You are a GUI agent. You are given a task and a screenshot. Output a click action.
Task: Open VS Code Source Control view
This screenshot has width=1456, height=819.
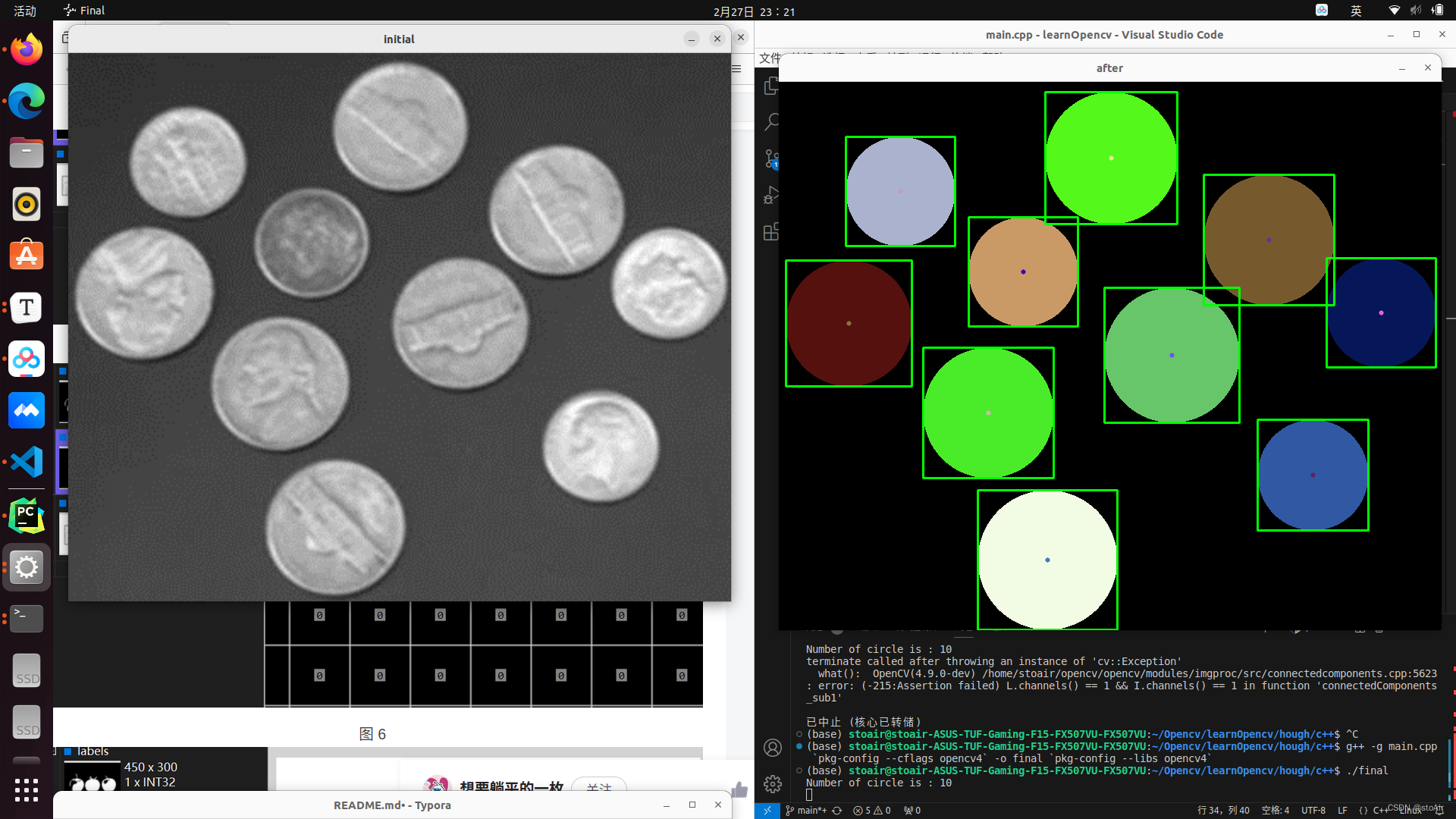tap(772, 158)
